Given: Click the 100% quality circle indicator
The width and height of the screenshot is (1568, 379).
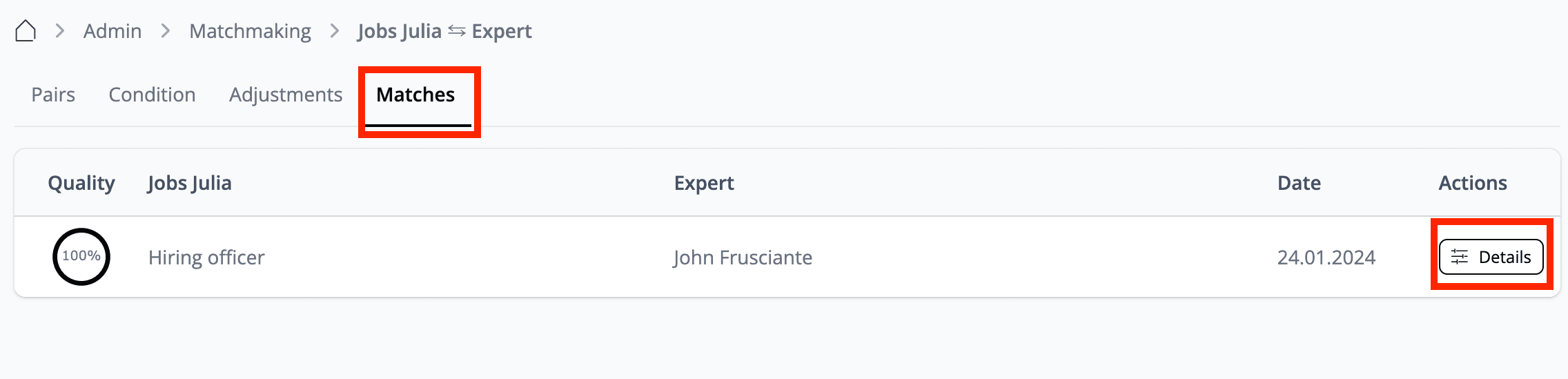Looking at the screenshot, I should click(81, 257).
